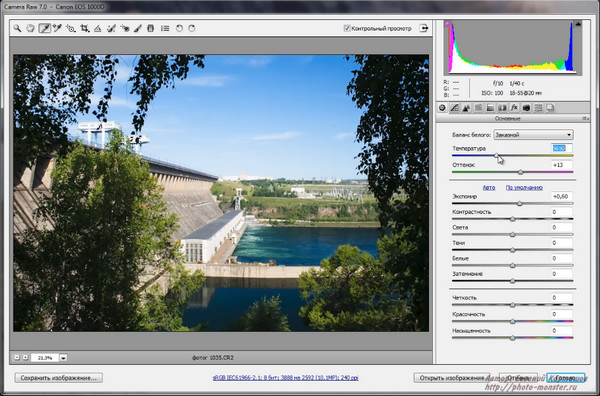Rotate image clockwise
This screenshot has height=396, width=600.
[192, 28]
